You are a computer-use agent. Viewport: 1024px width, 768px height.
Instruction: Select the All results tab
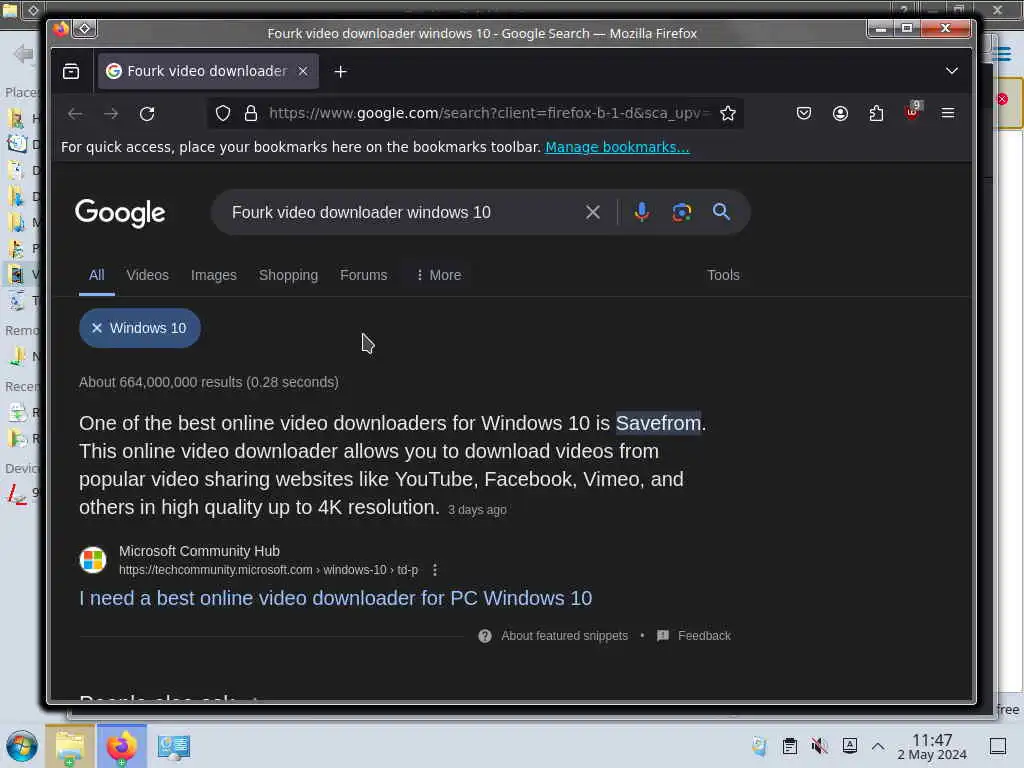pos(97,275)
